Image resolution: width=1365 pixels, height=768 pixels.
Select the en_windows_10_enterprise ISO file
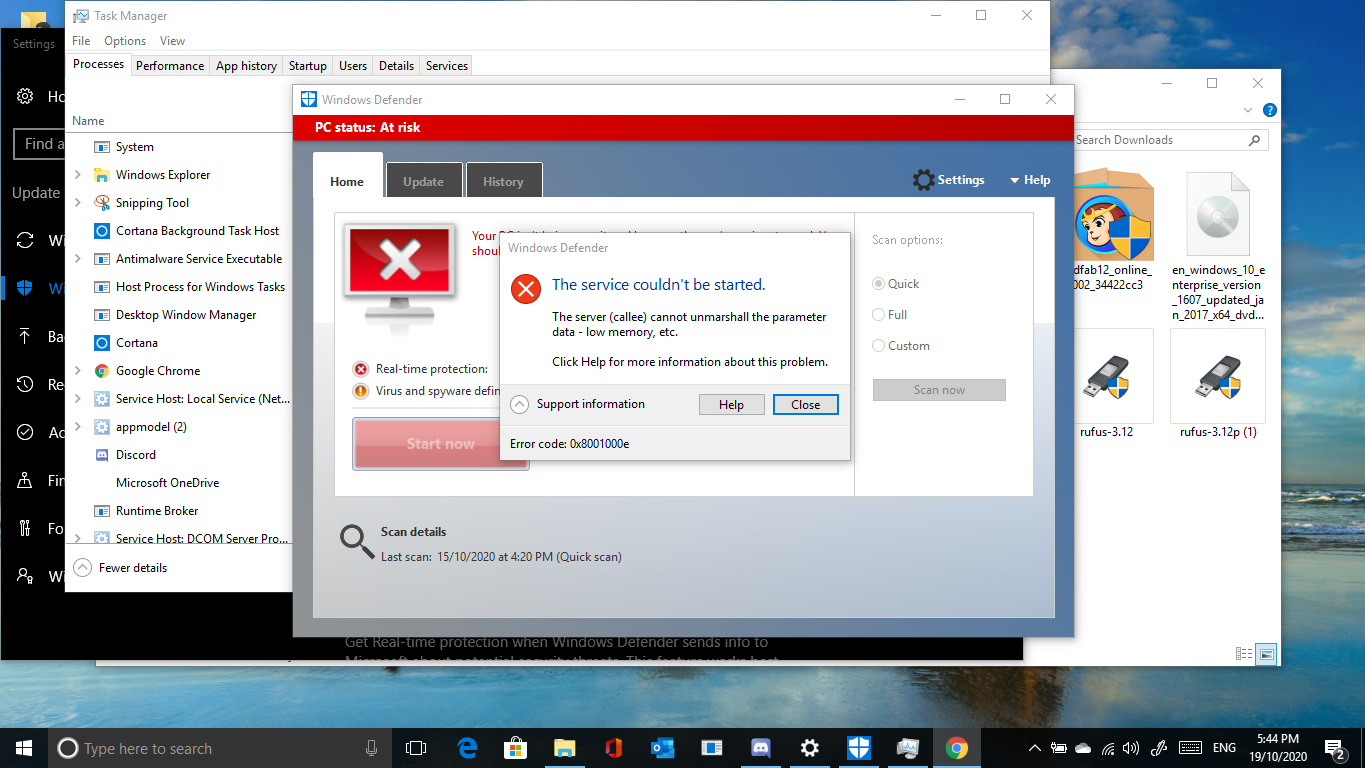click(x=1218, y=248)
